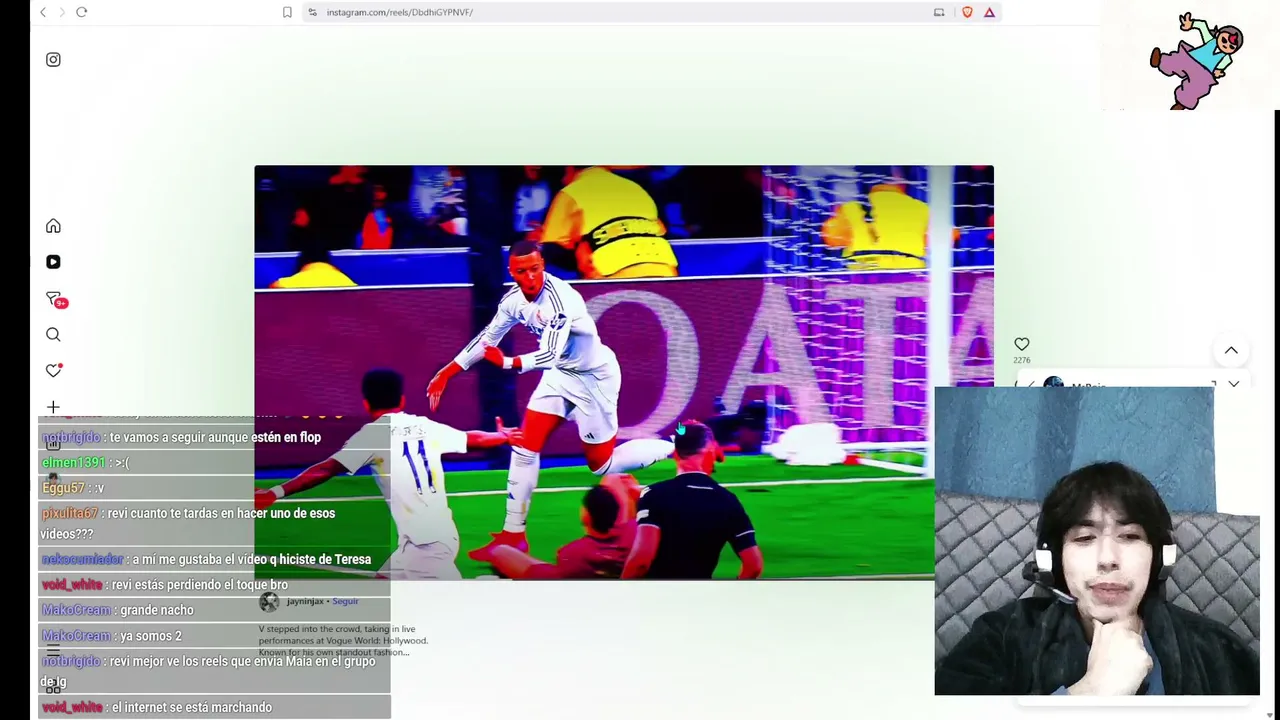This screenshot has width=1280, height=720.
Task: Click the chat message "te vamos a seguir aunque estén en flop"
Action: point(215,437)
